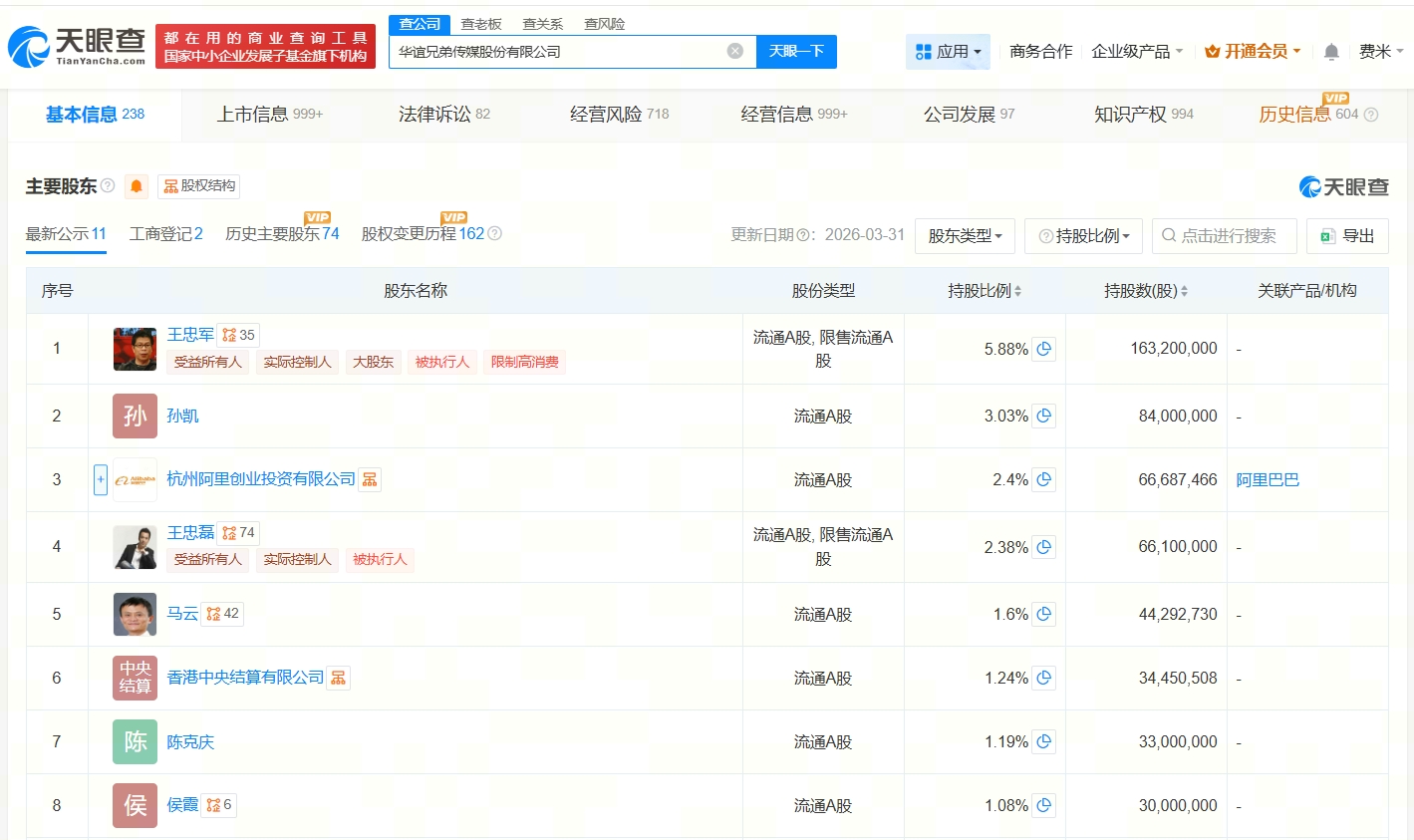Viewport: 1414px width, 840px height.
Task: Click the 天眼一下 search button
Action: 796,52
